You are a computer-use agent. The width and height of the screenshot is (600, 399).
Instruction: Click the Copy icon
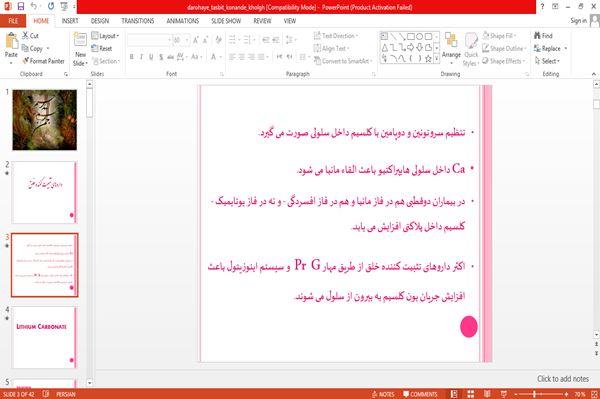tap(25, 48)
